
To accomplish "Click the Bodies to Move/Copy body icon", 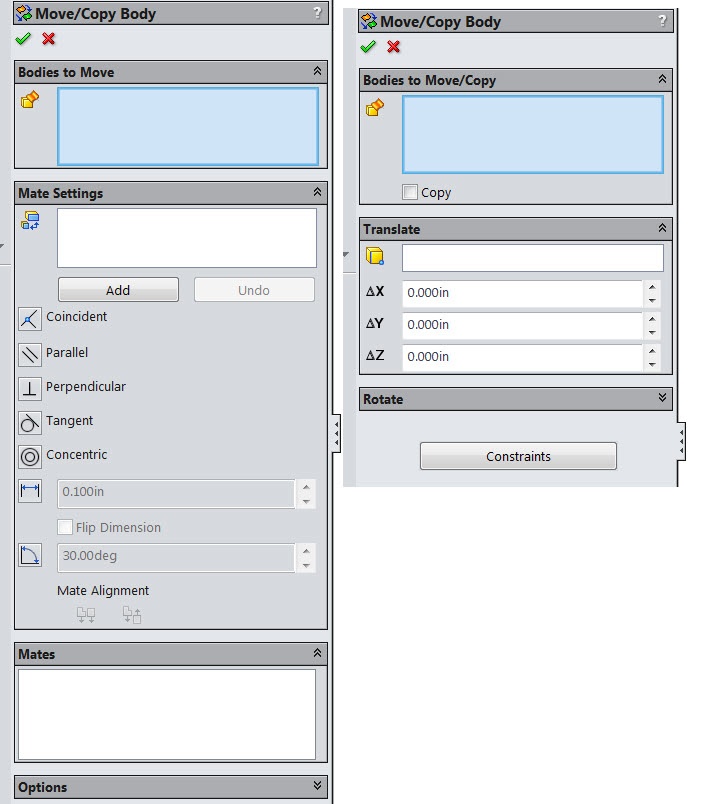I will (x=375, y=108).
